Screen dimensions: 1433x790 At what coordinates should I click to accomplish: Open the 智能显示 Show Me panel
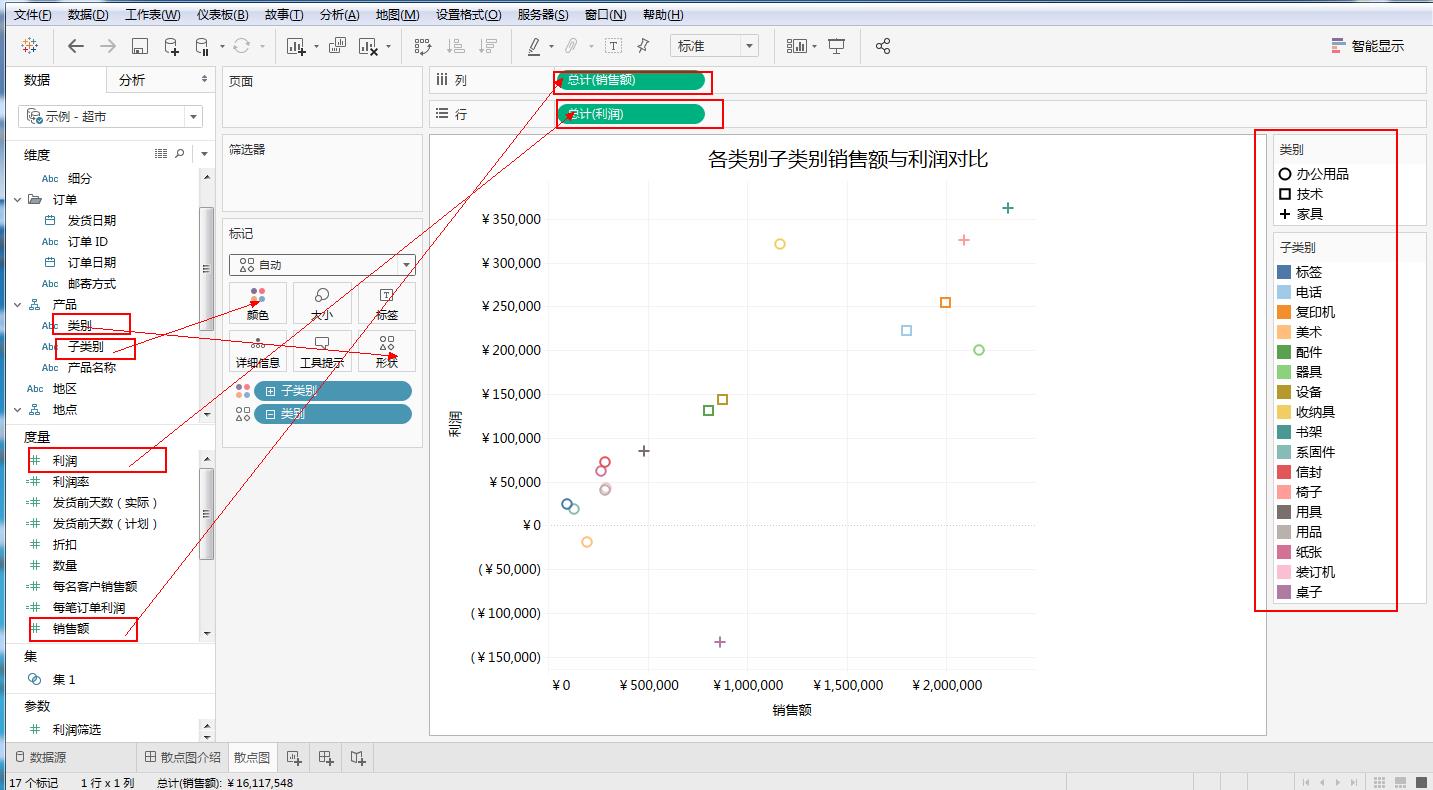click(x=1367, y=46)
